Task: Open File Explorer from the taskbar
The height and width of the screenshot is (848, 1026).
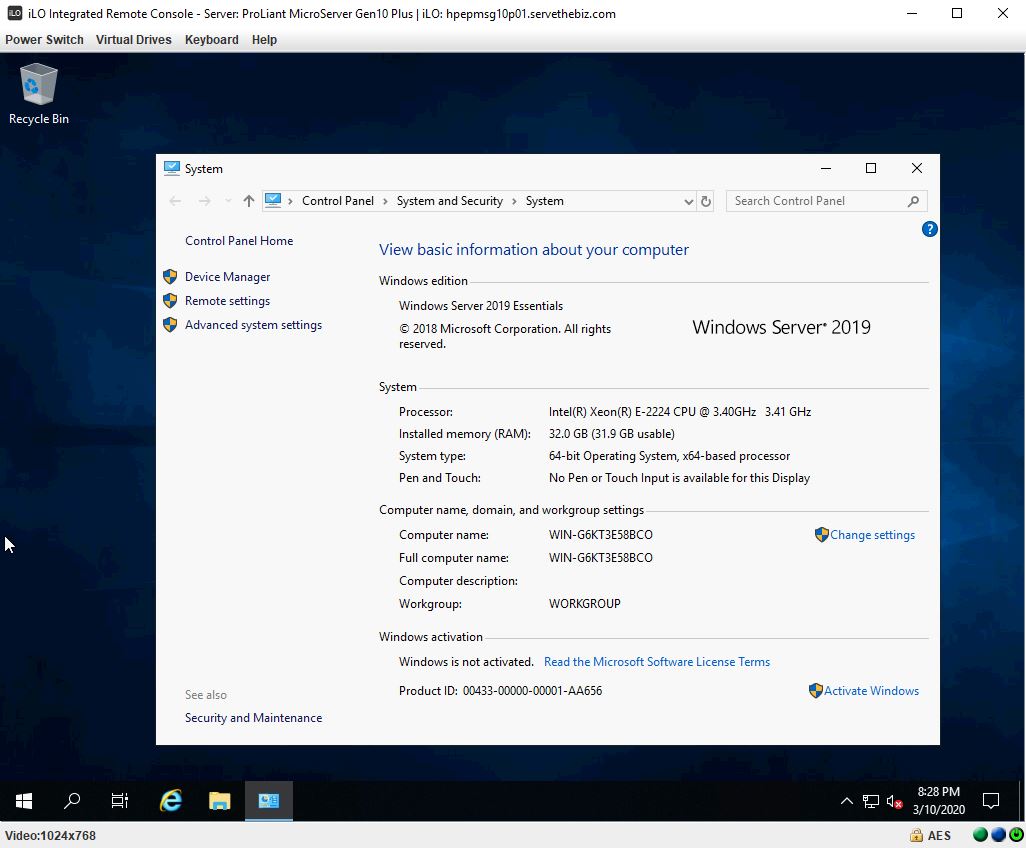Action: point(220,801)
